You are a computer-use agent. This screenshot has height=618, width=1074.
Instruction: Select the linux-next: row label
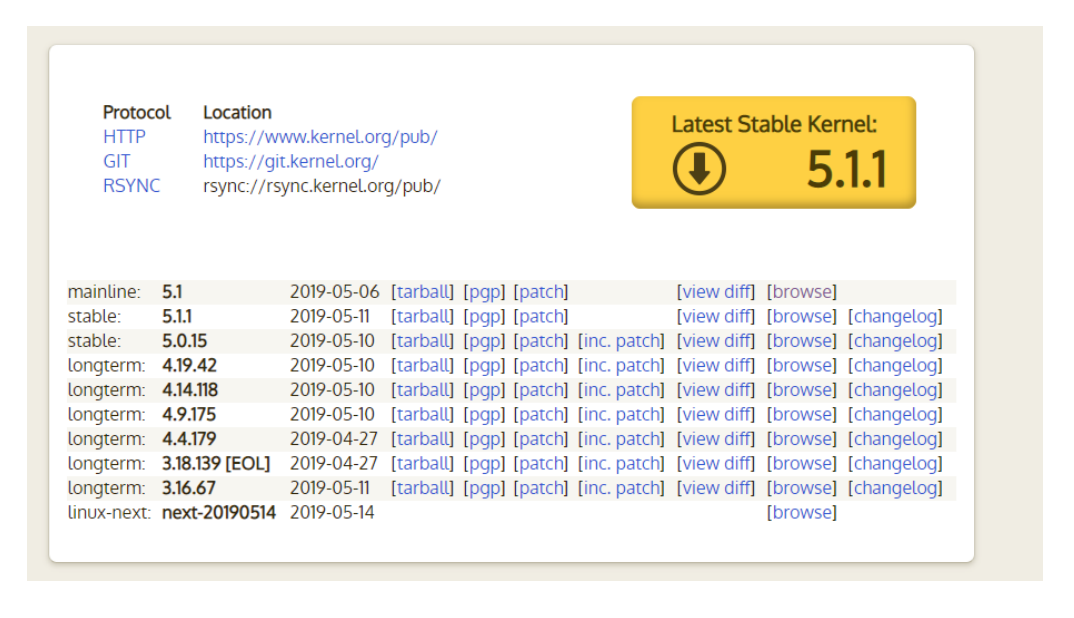pyautogui.click(x=109, y=512)
